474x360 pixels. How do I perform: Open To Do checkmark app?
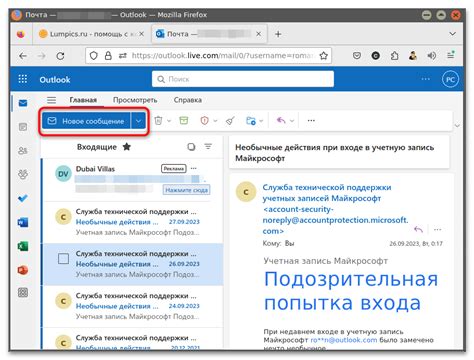tap(23, 198)
